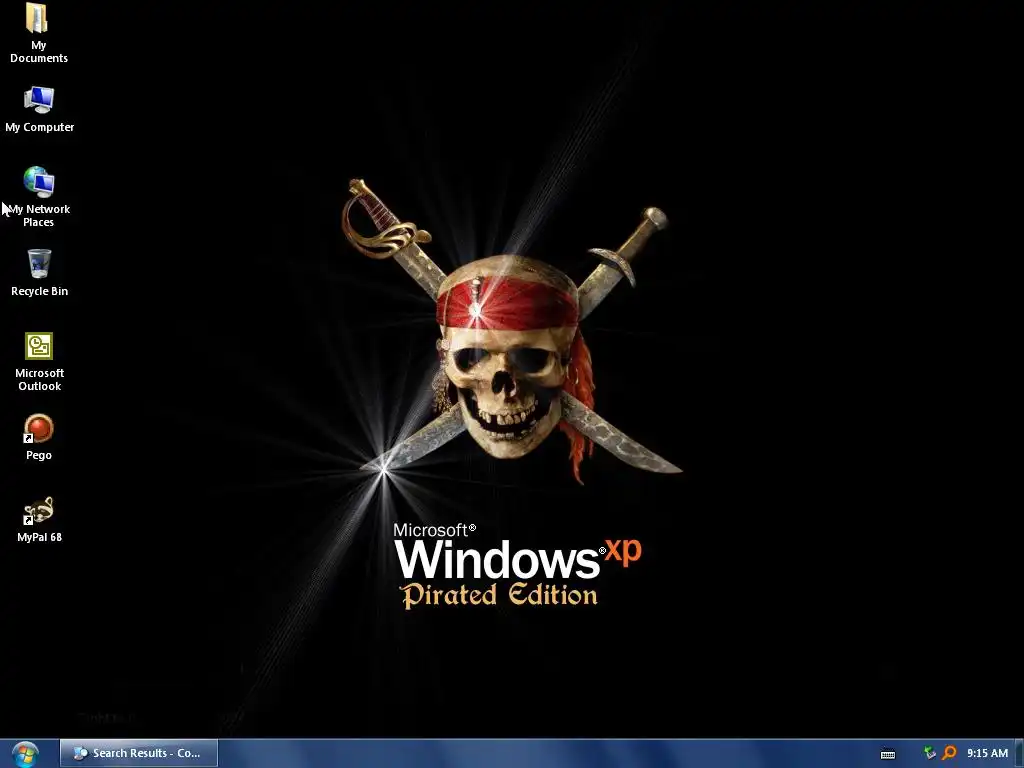The height and width of the screenshot is (768, 1024).
Task: Select the My Computer desktop icon
Action: pos(39,100)
